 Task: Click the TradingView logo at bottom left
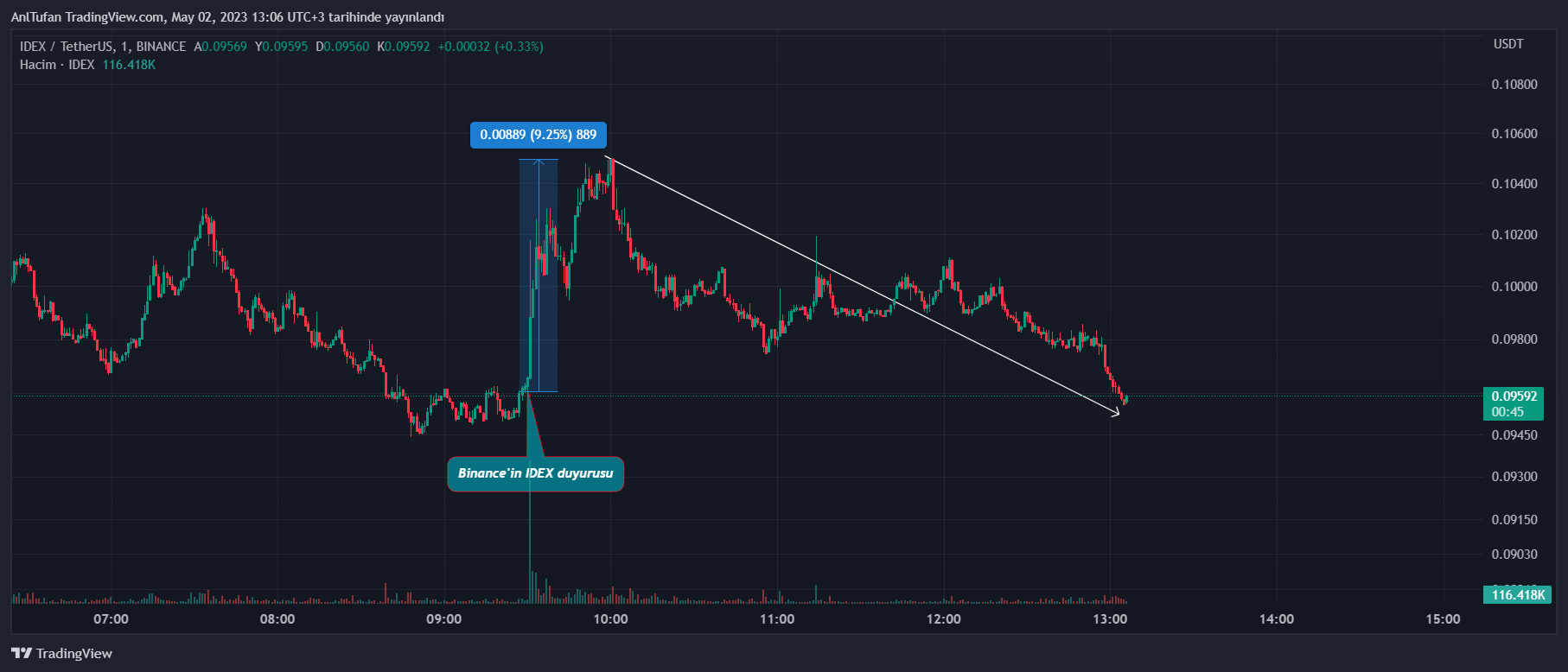point(61,653)
